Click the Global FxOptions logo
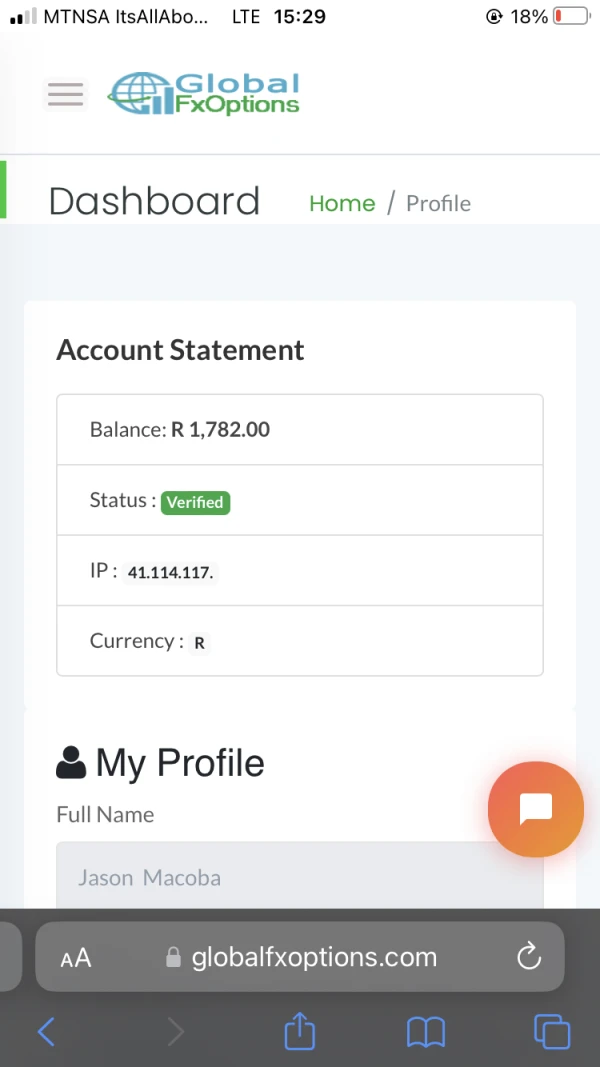The height and width of the screenshot is (1067, 600). (x=204, y=94)
